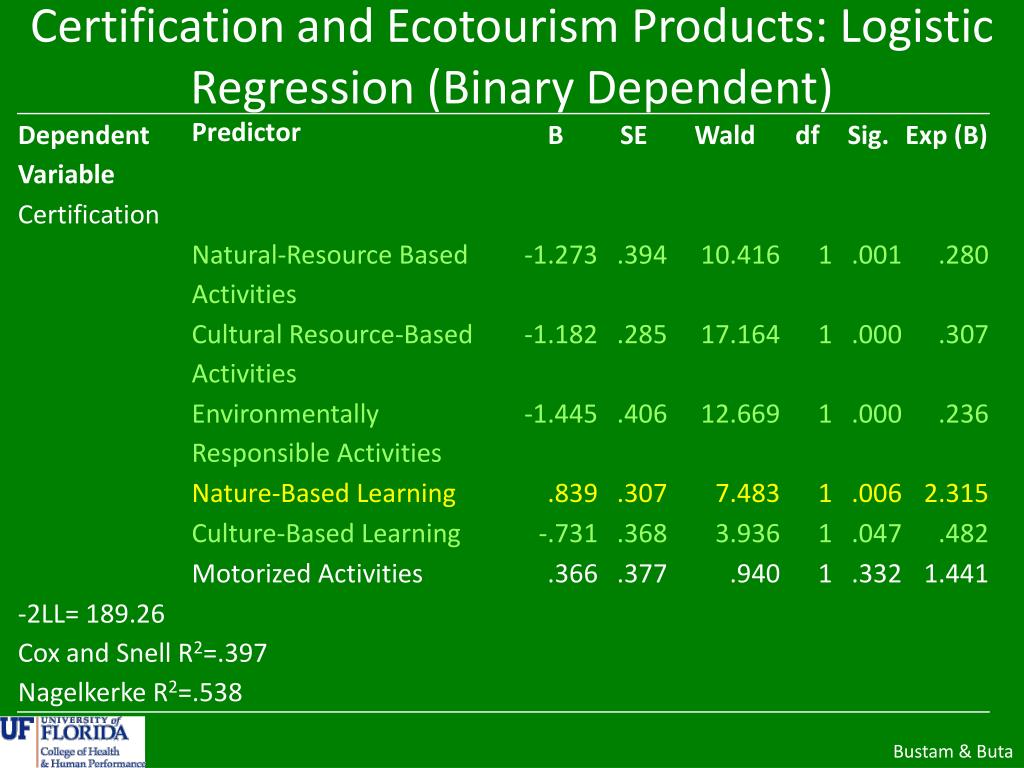Click the Exp (B) value .280
The image size is (1024, 768).
click(x=963, y=255)
